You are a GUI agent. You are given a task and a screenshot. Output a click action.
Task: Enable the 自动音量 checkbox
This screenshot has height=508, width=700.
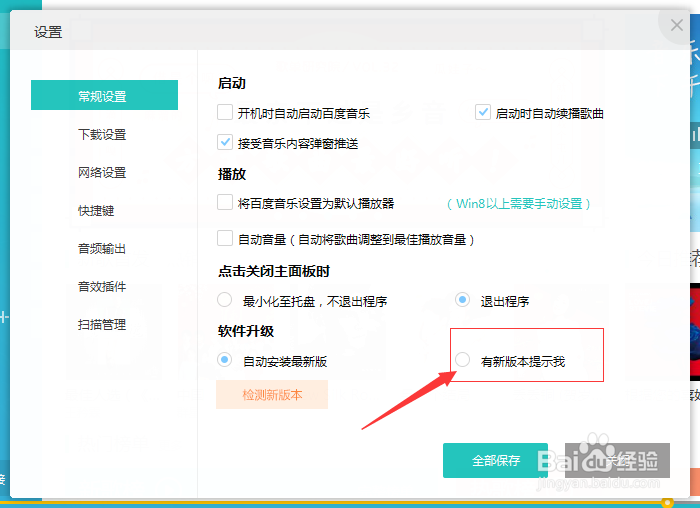(225, 238)
